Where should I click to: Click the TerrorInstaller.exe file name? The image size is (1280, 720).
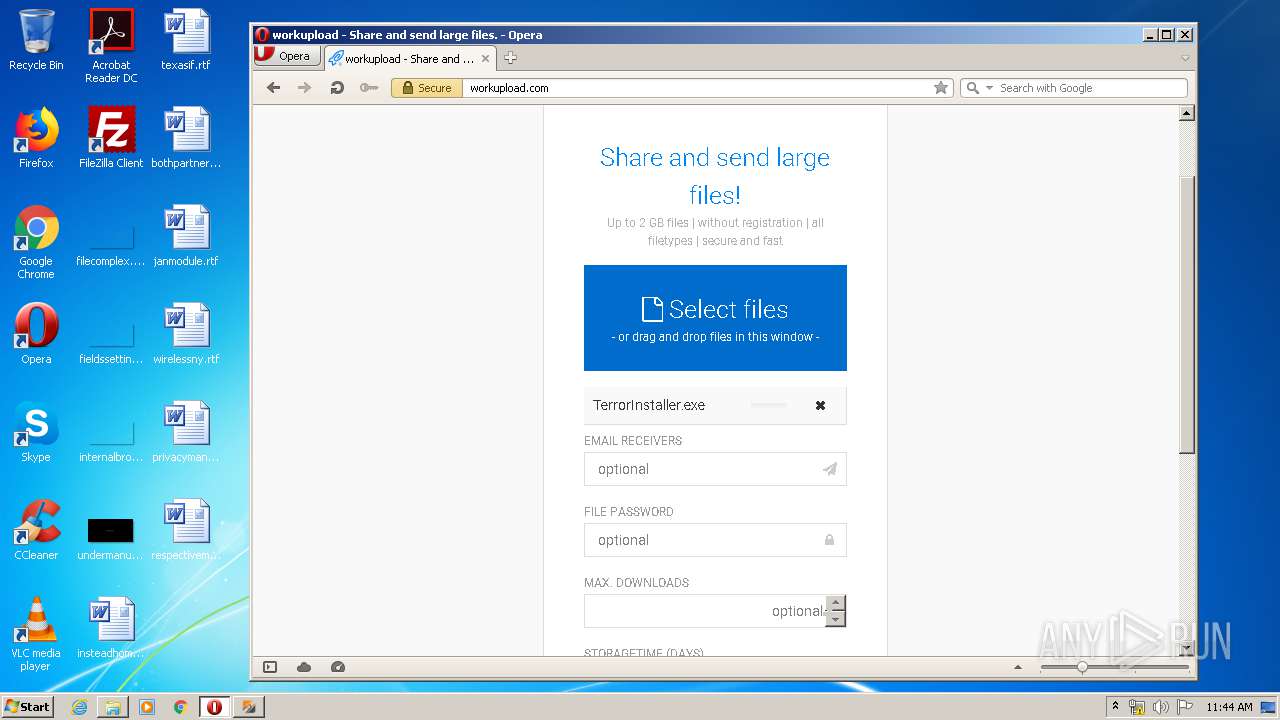click(649, 405)
